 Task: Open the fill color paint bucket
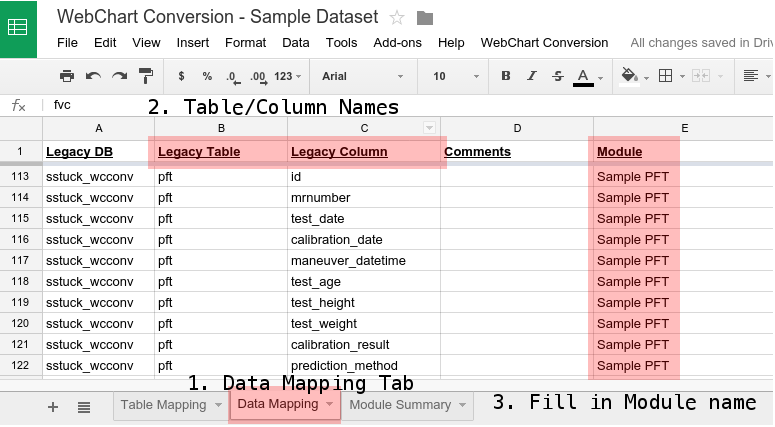(x=630, y=76)
